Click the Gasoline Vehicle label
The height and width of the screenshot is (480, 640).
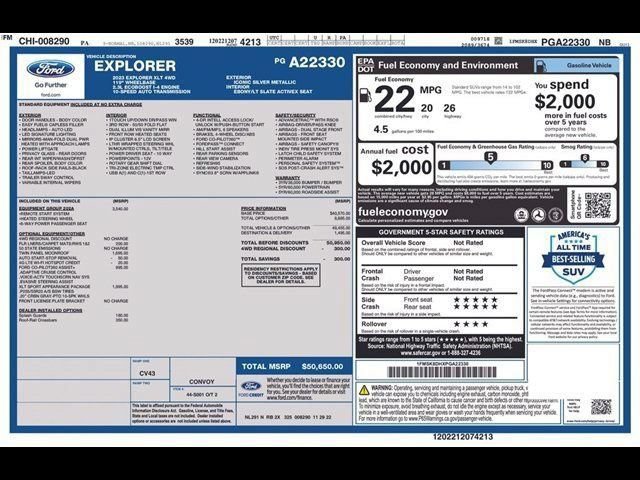point(589,65)
